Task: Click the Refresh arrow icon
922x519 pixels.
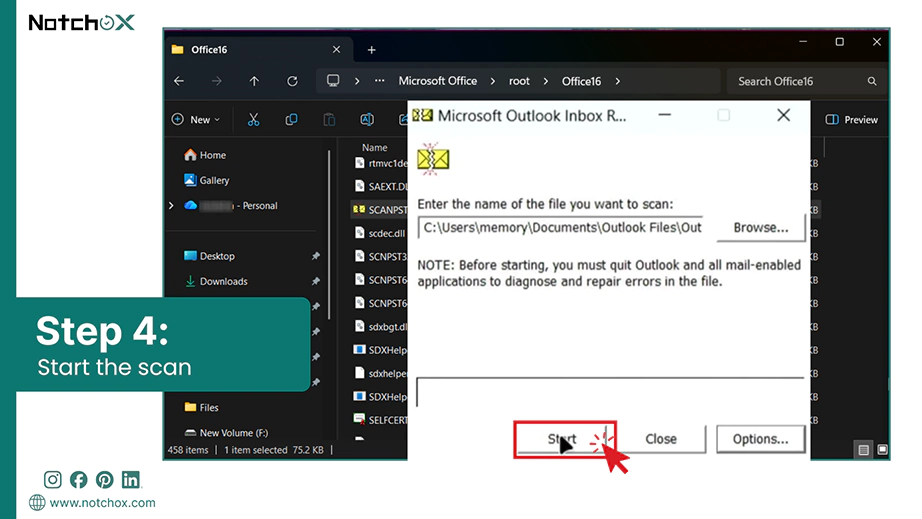Action: [292, 81]
